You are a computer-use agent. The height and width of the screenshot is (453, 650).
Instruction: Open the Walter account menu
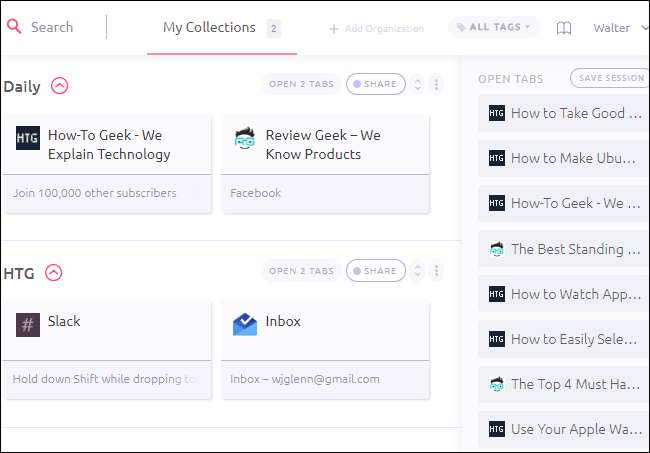620,28
